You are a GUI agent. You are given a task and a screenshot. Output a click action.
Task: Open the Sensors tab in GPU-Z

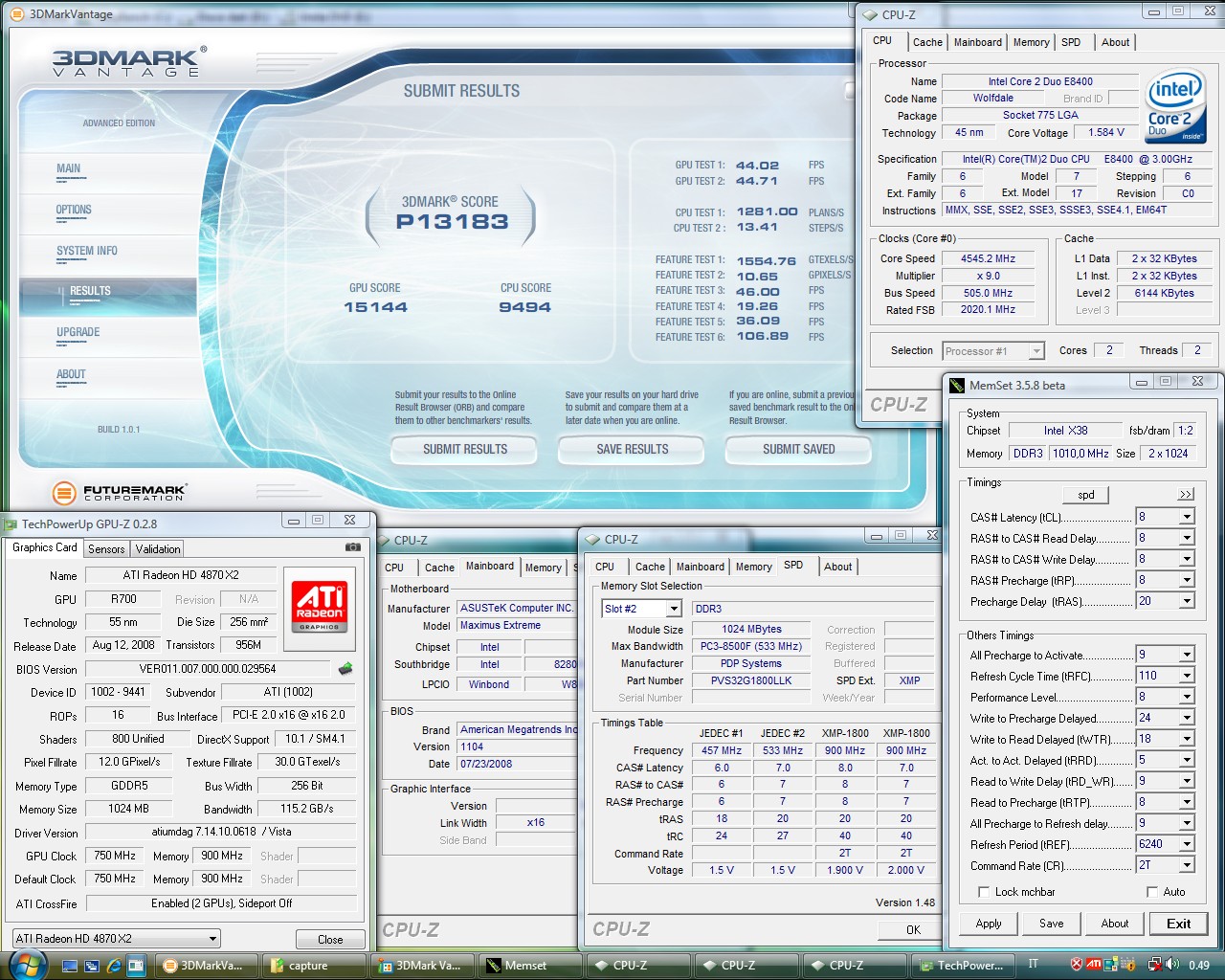pos(106,549)
